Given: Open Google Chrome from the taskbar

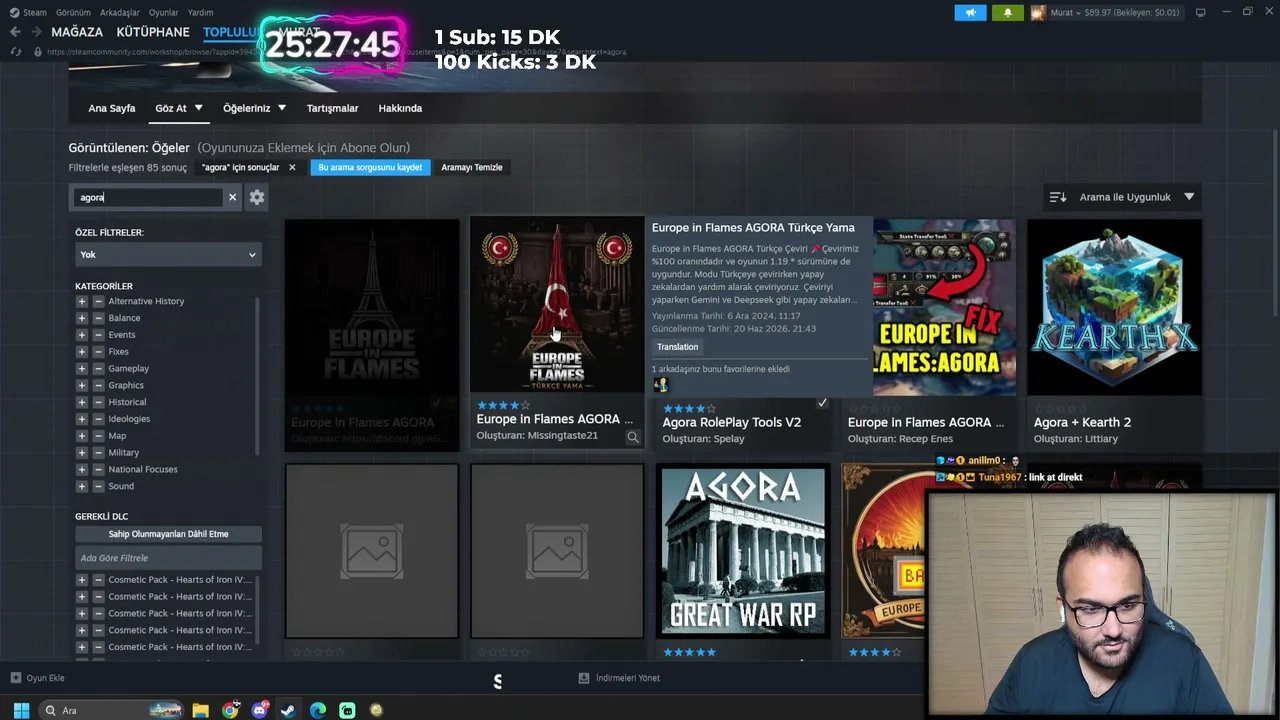Looking at the screenshot, I should click(x=230, y=710).
